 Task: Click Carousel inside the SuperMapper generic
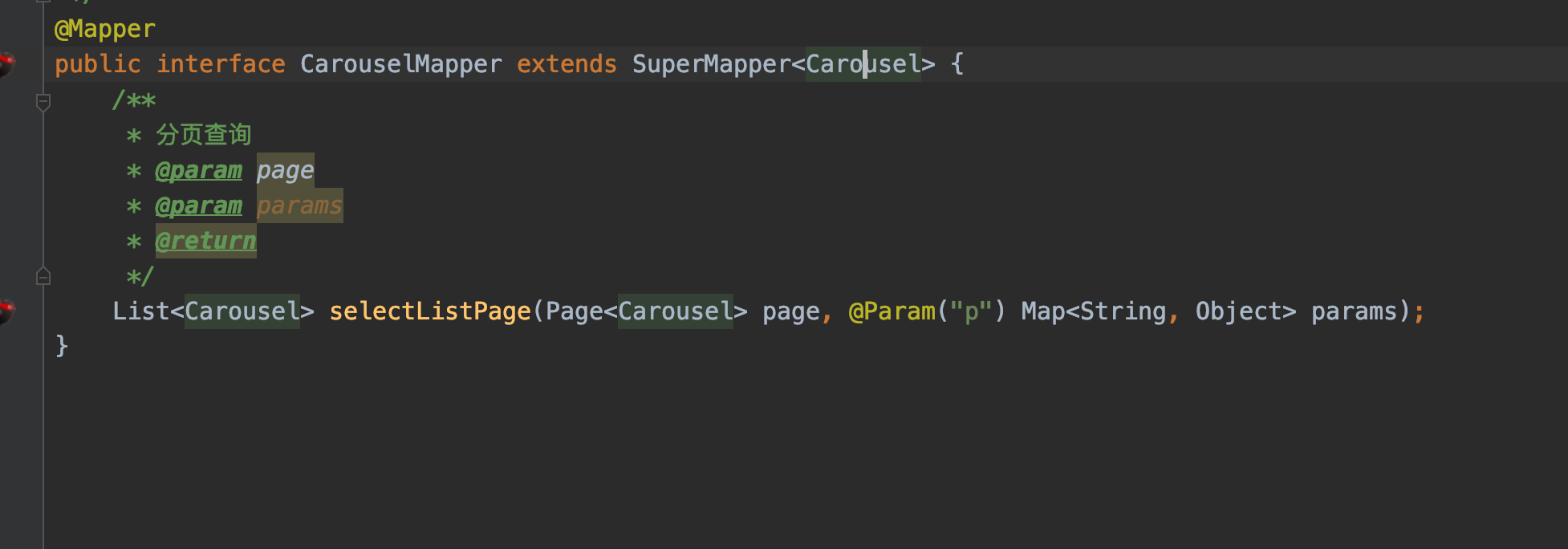tap(863, 64)
